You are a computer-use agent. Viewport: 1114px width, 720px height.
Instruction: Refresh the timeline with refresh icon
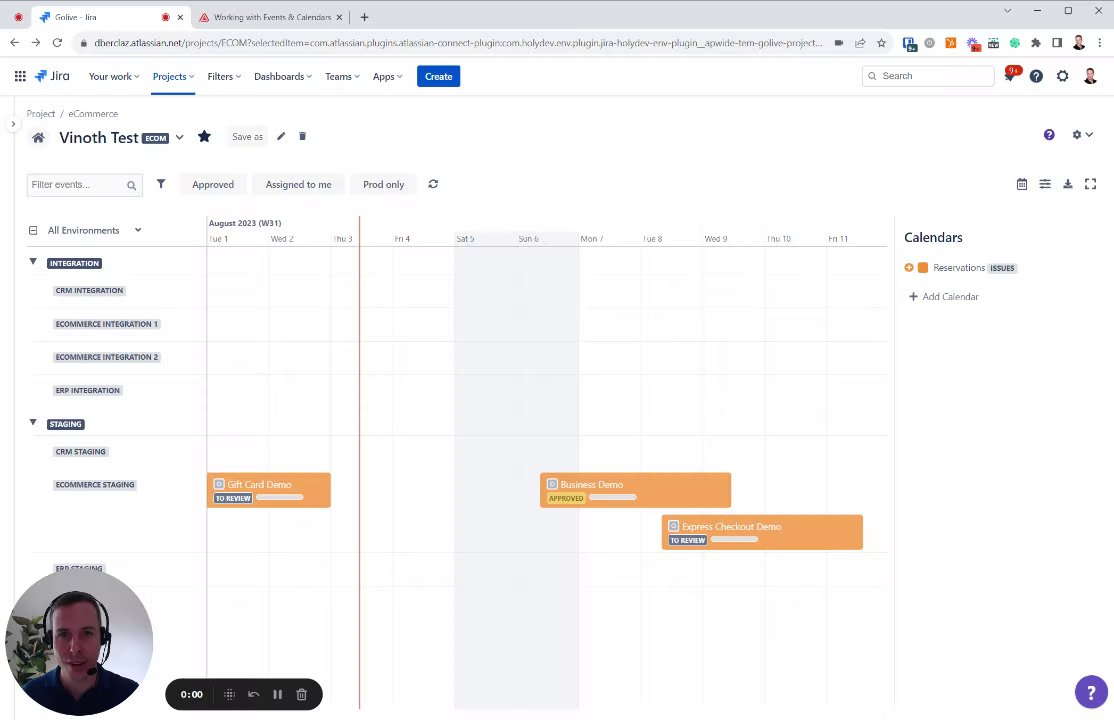433,184
